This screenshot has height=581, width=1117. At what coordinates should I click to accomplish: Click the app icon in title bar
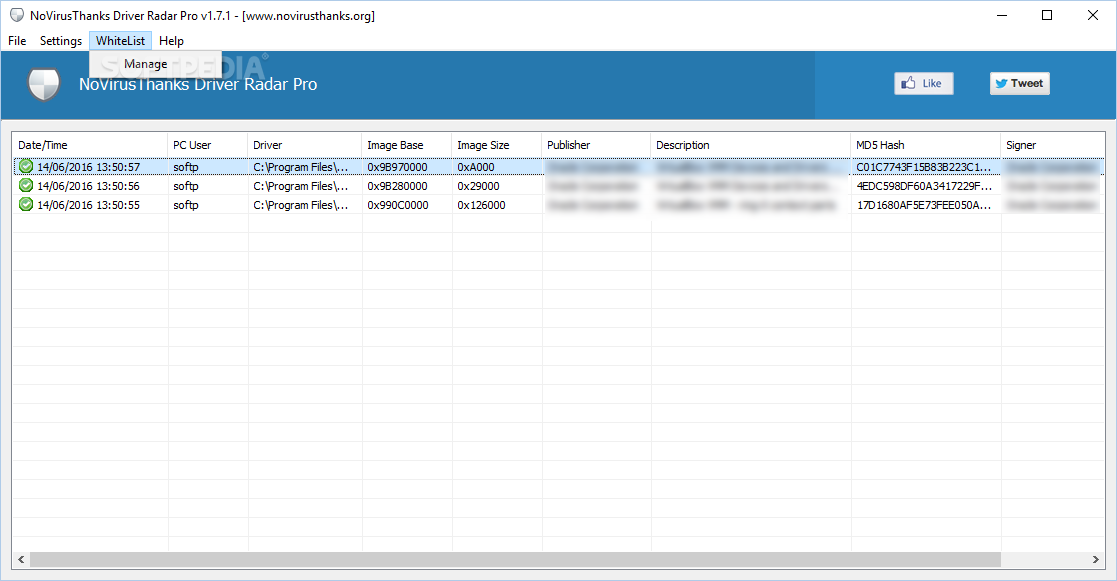tap(16, 15)
